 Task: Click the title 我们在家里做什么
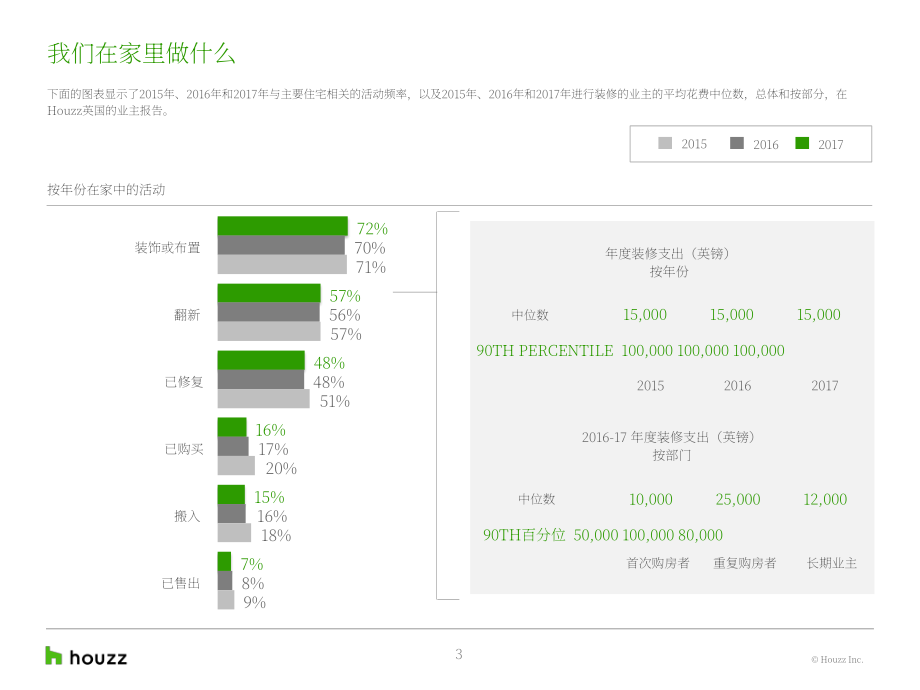(x=141, y=53)
